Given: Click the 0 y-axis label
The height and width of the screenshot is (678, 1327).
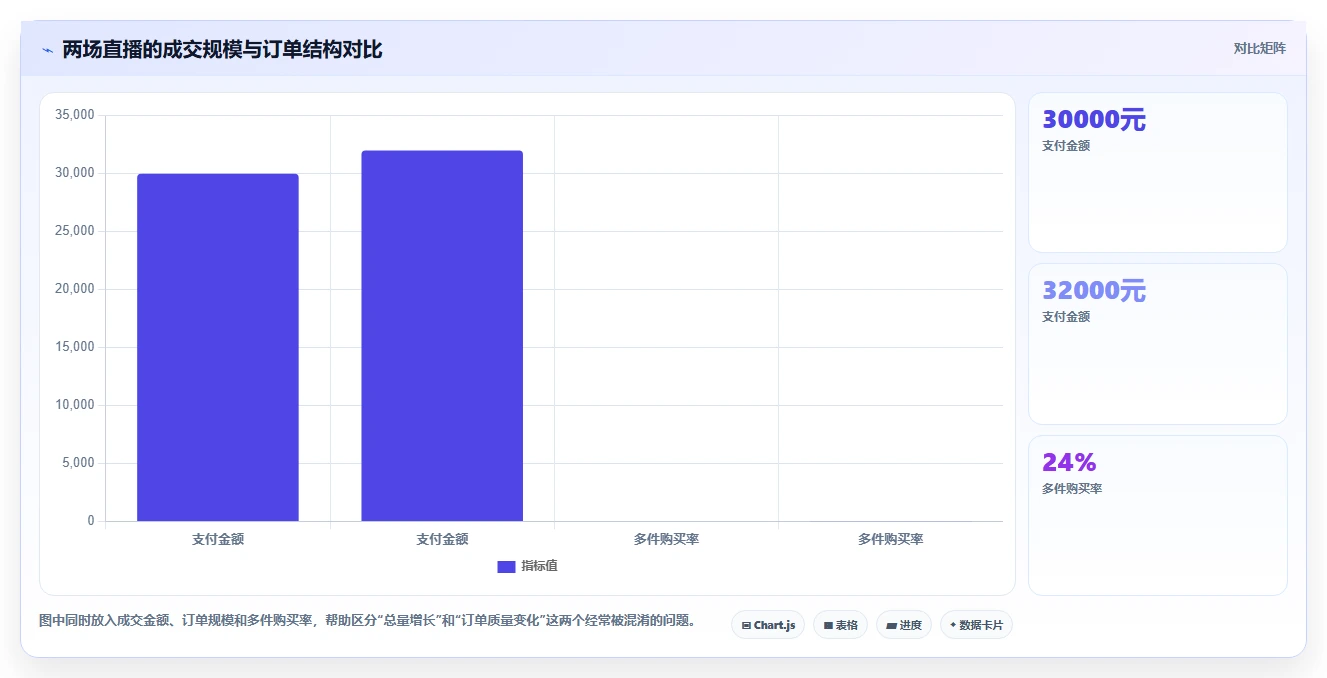Looking at the screenshot, I should [x=91, y=521].
